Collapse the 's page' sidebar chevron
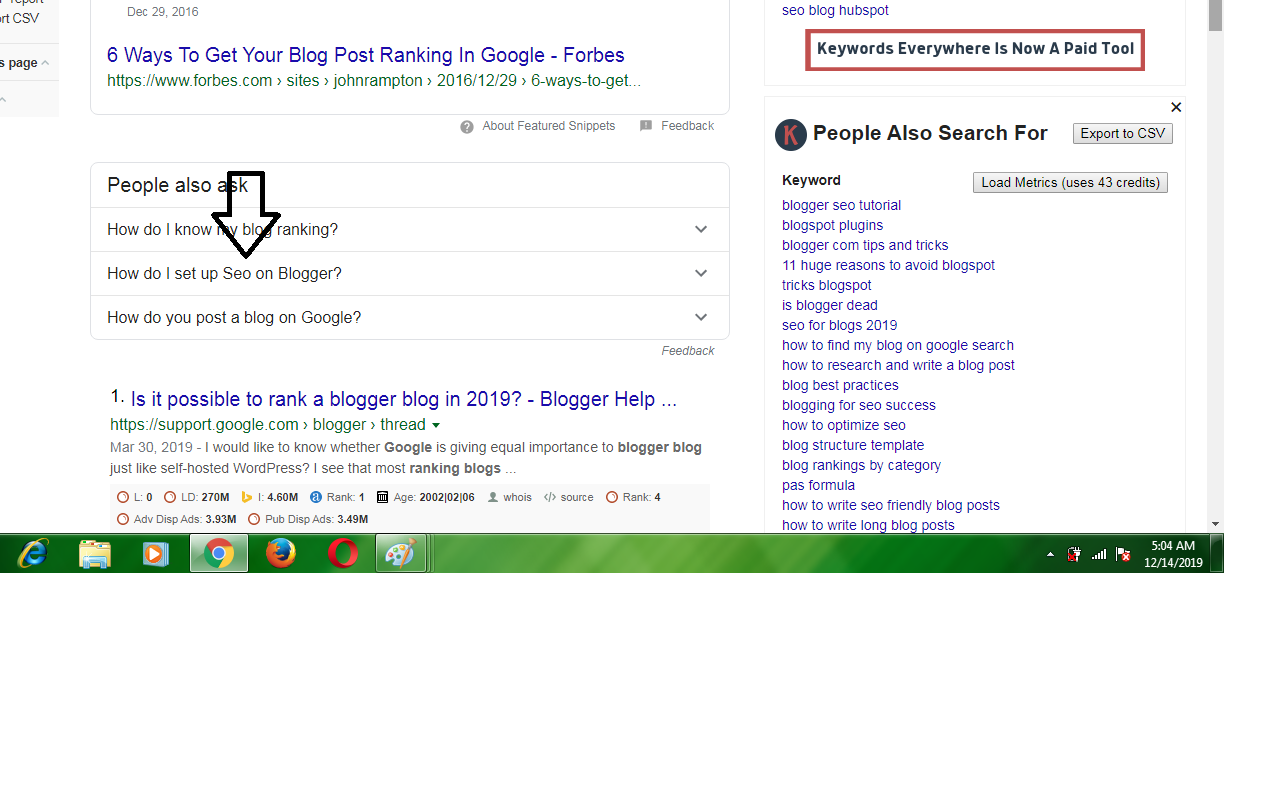This screenshot has width=1280, height=800. (x=45, y=63)
